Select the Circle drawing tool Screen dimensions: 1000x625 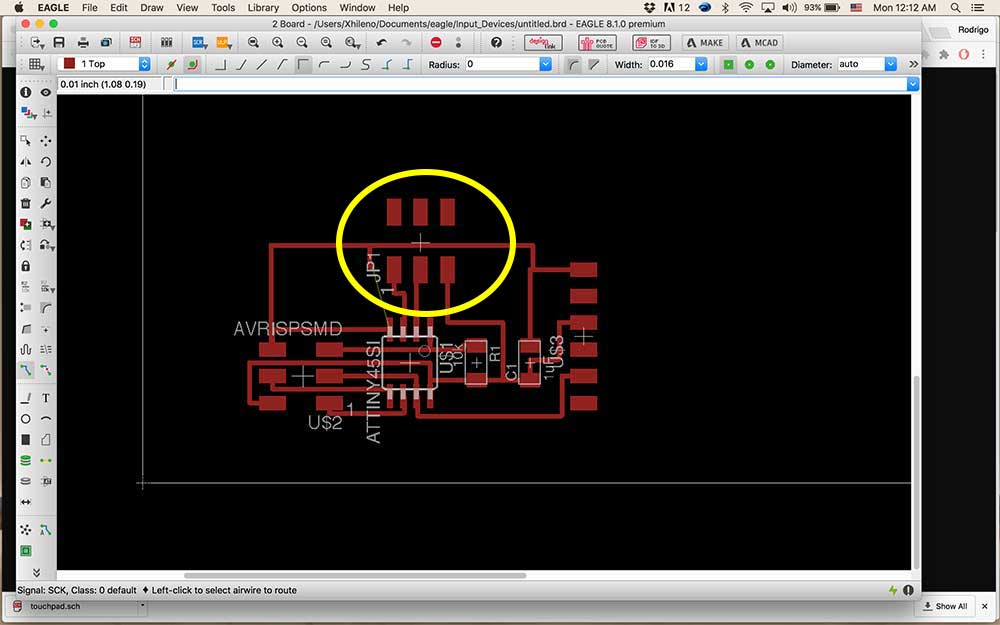(x=26, y=419)
